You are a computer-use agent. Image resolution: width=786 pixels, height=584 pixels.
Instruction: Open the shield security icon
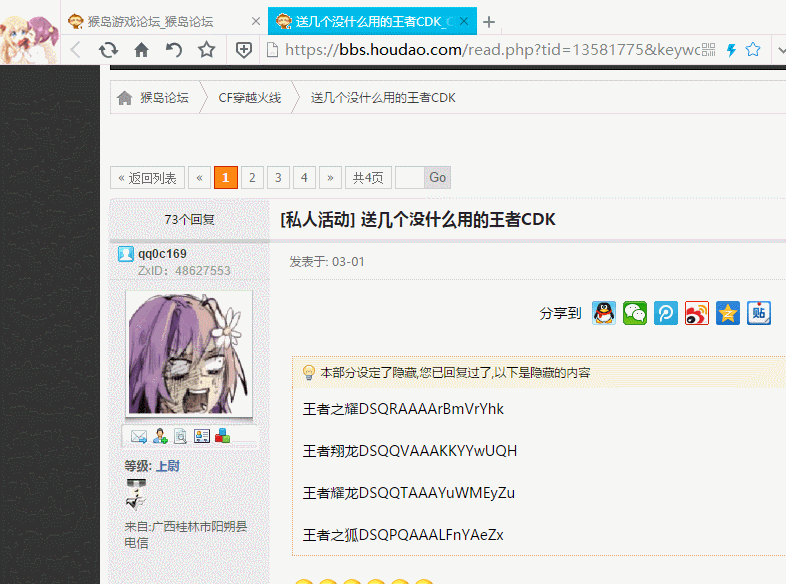[244, 50]
